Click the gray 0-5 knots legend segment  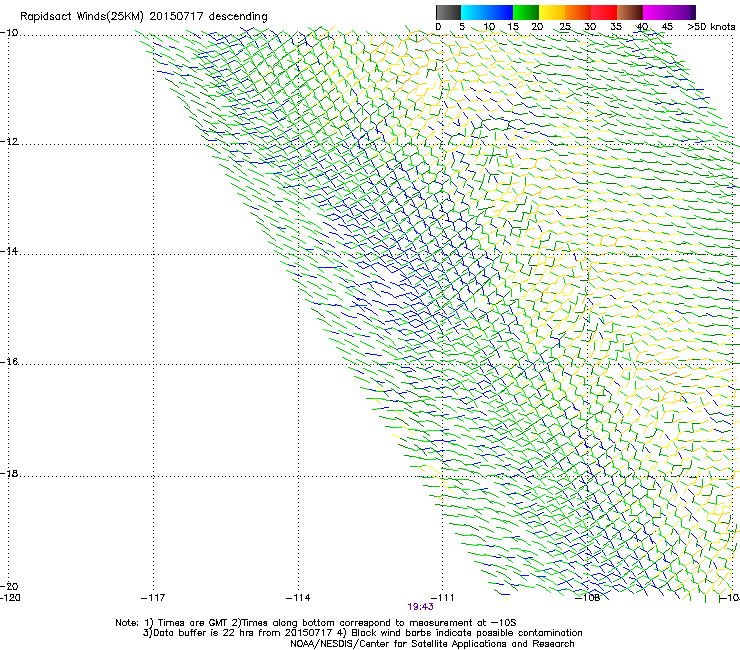coord(448,12)
